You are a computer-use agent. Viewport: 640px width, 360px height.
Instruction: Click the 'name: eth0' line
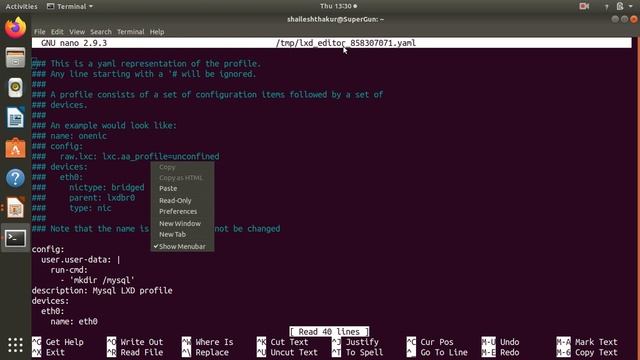pyautogui.click(x=74, y=322)
